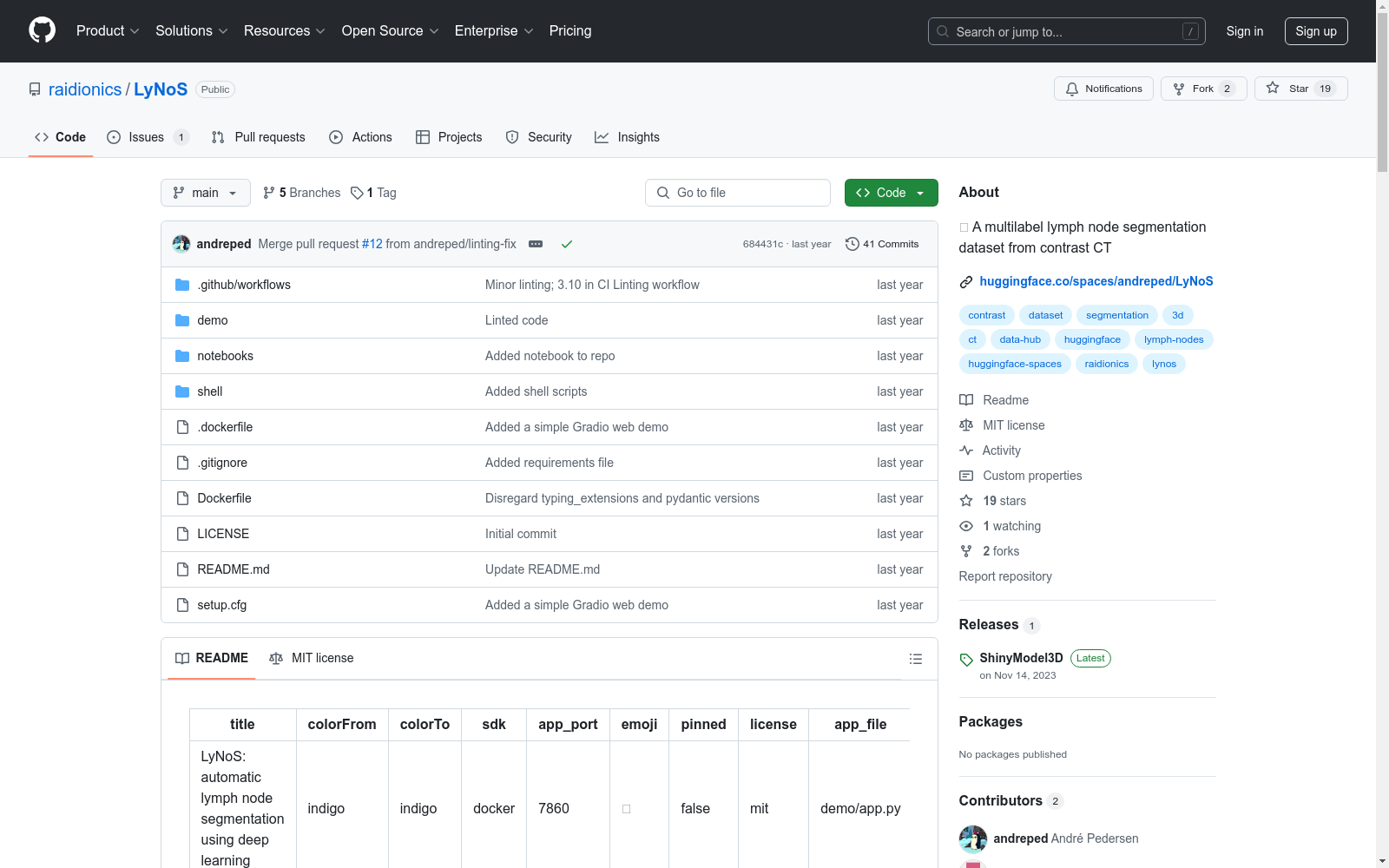Switch to the Issues tab

pos(148,137)
